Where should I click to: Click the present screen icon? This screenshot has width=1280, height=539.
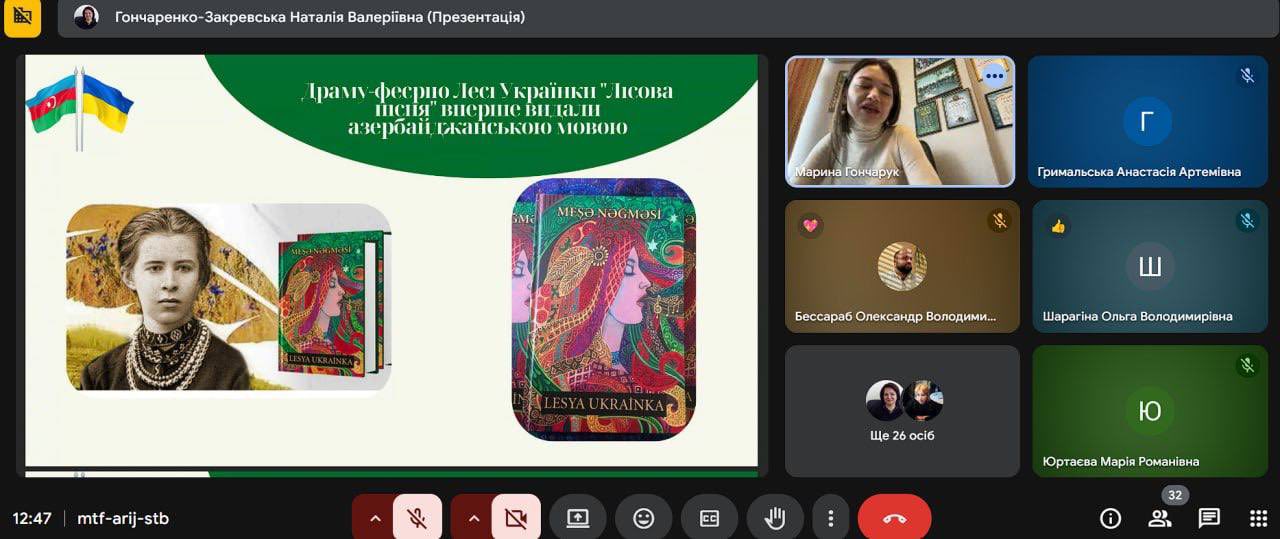coord(578,518)
